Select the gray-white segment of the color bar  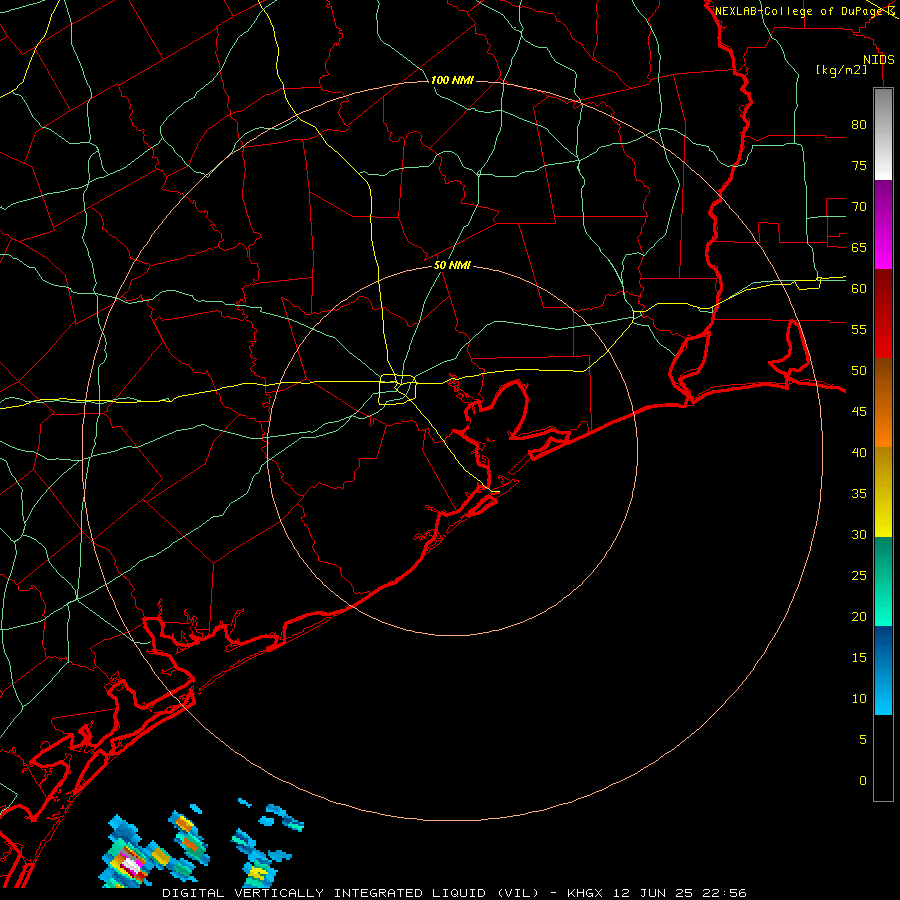tap(883, 134)
